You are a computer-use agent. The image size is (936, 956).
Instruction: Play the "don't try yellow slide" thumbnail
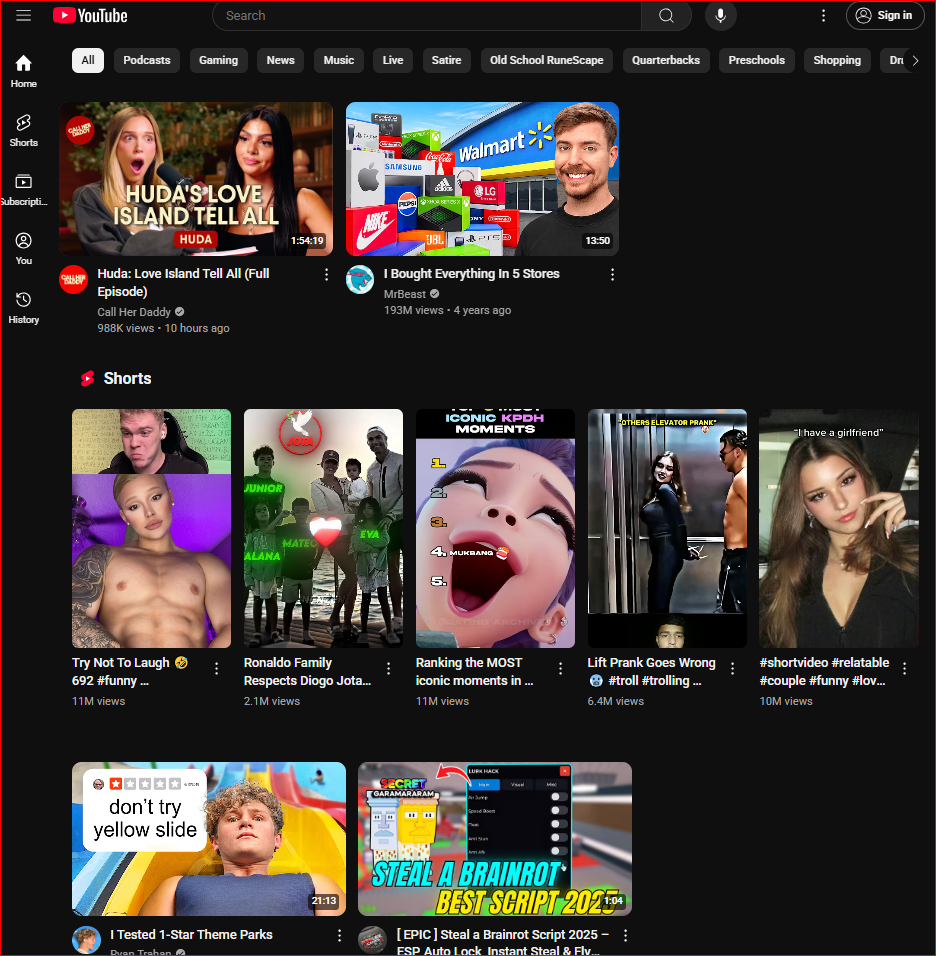209,839
